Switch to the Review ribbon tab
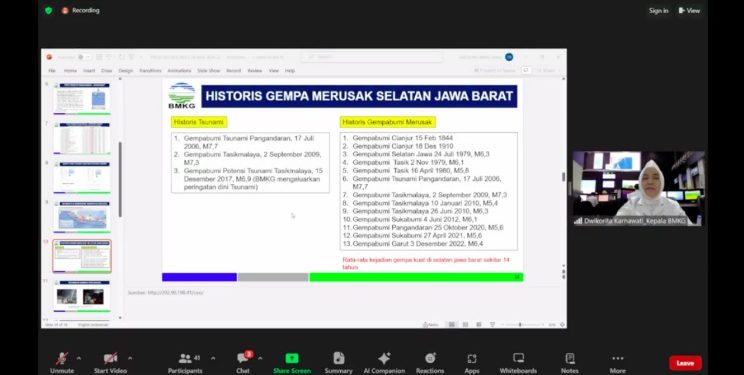The image size is (744, 375). pyautogui.click(x=255, y=70)
